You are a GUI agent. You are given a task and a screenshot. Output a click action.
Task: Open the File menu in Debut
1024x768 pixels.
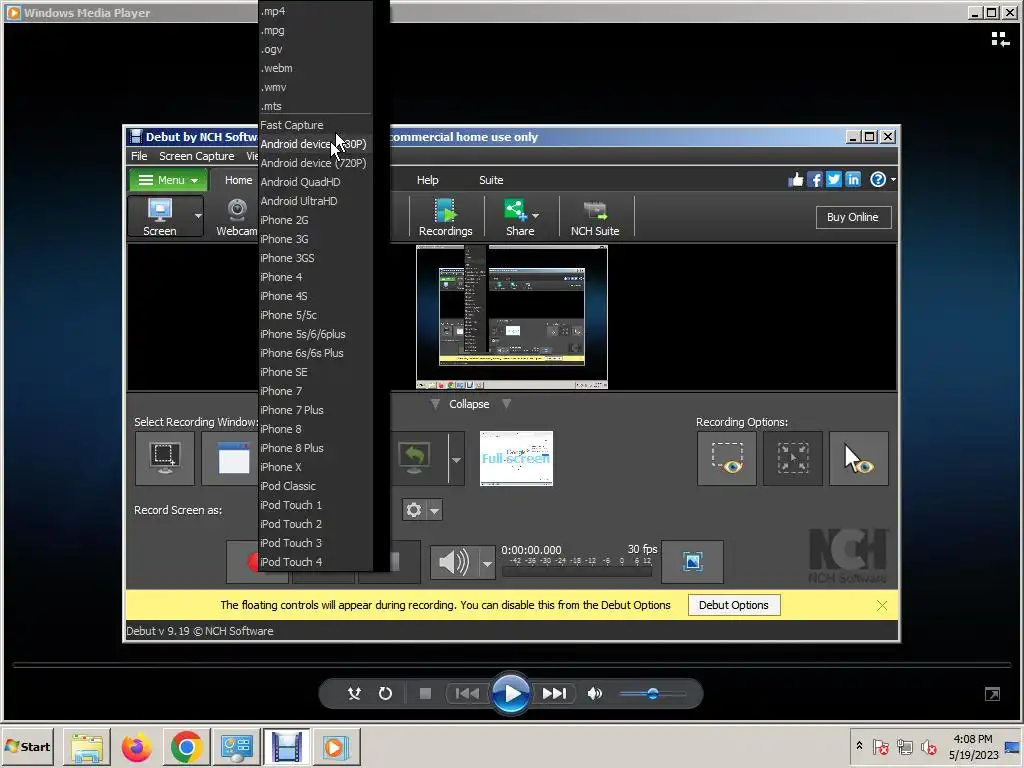coord(139,156)
